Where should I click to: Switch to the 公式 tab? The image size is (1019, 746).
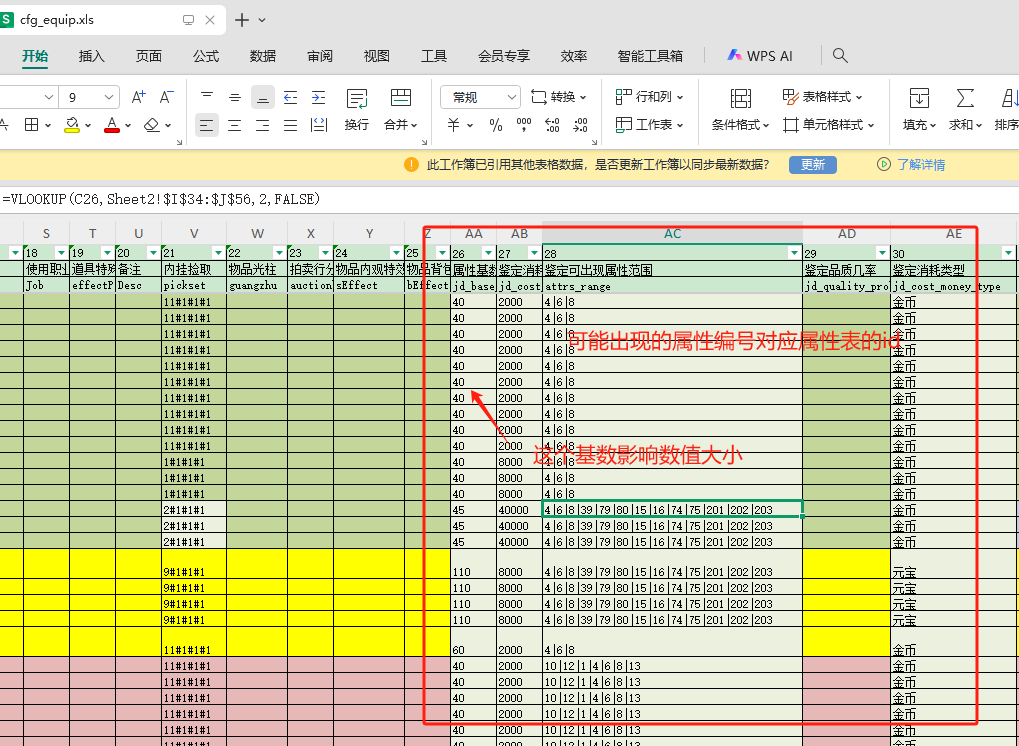point(205,56)
